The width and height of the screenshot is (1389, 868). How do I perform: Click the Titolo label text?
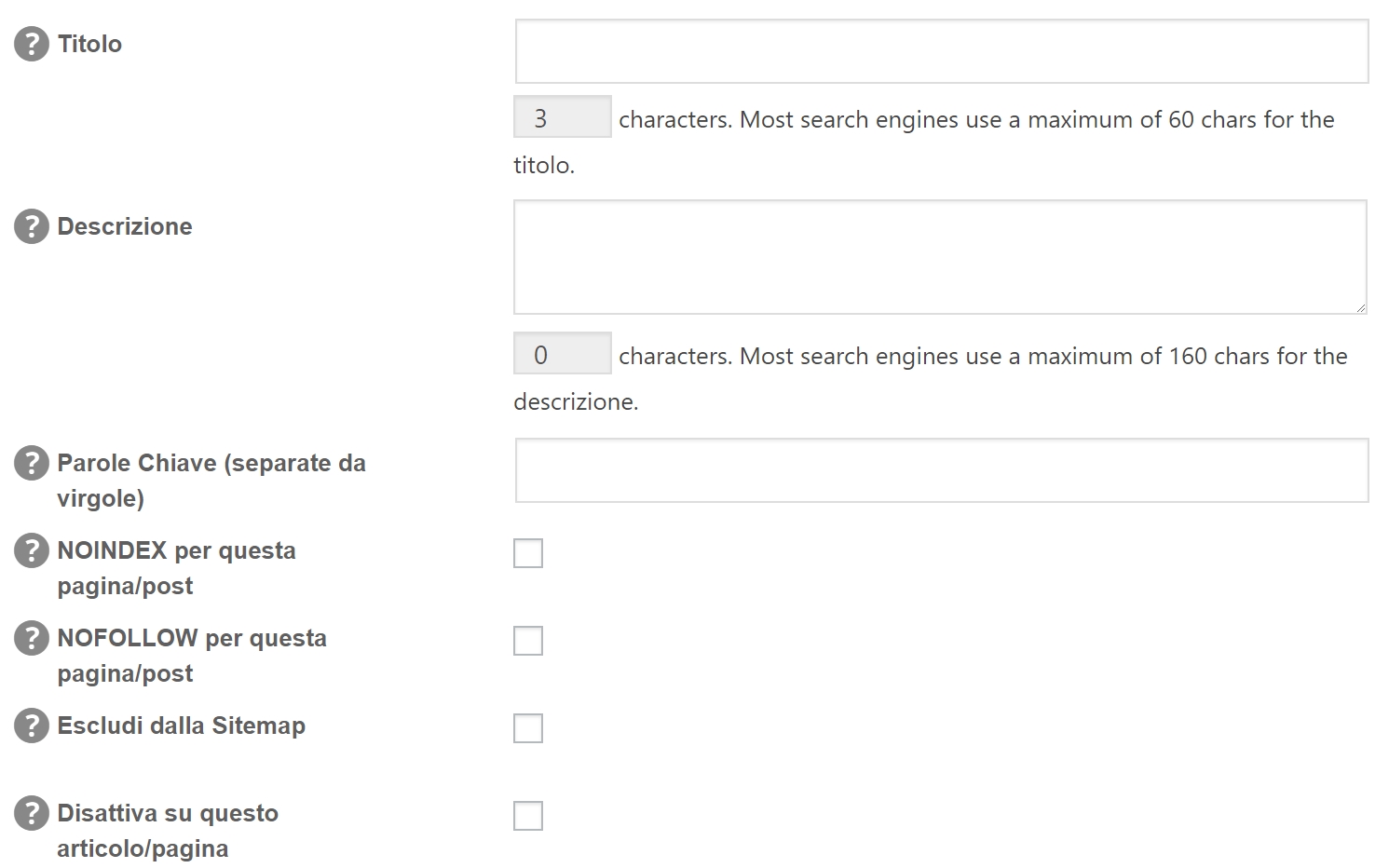coord(89,44)
